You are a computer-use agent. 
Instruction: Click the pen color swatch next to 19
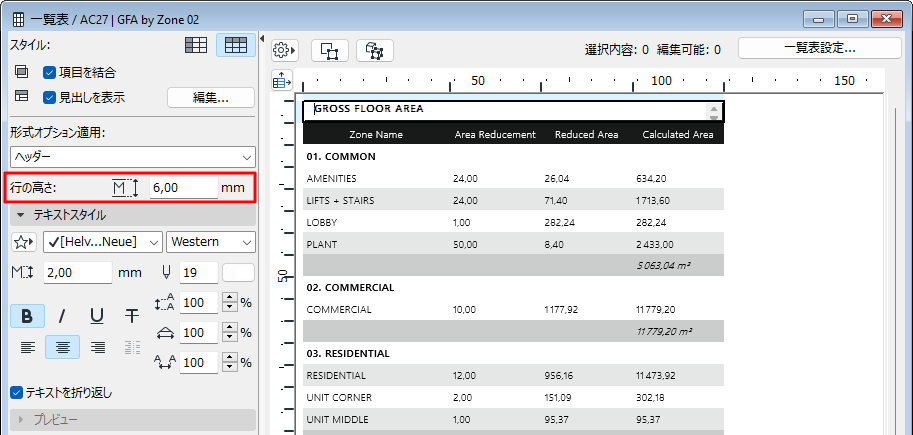click(239, 272)
